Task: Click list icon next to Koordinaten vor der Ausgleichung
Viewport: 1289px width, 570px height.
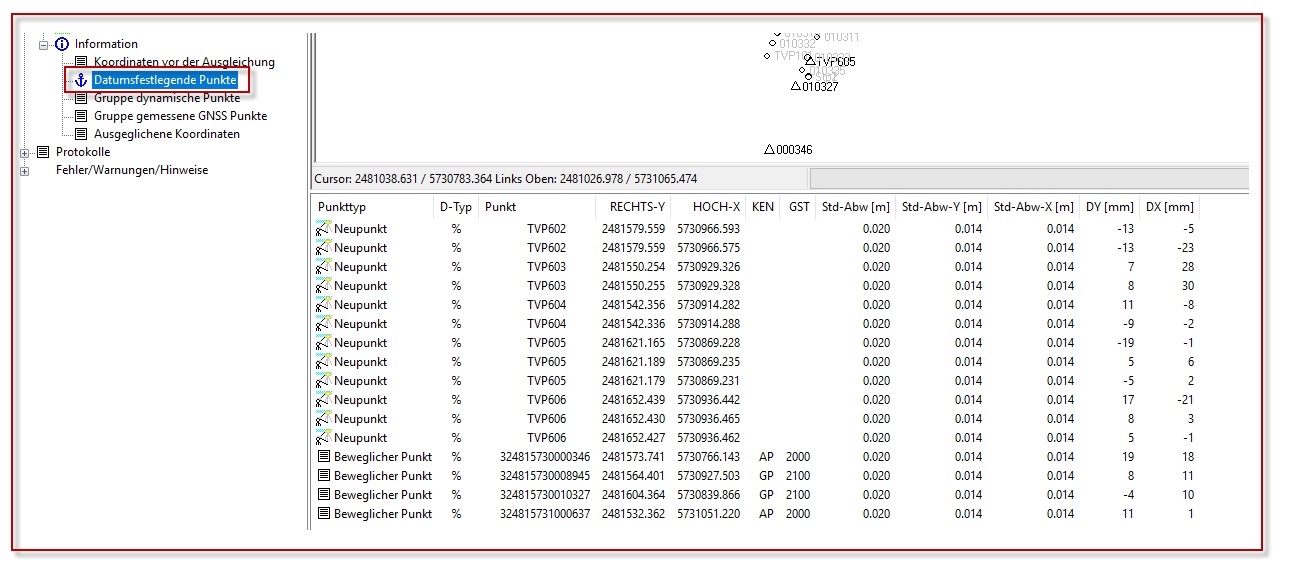Action: pos(81,62)
